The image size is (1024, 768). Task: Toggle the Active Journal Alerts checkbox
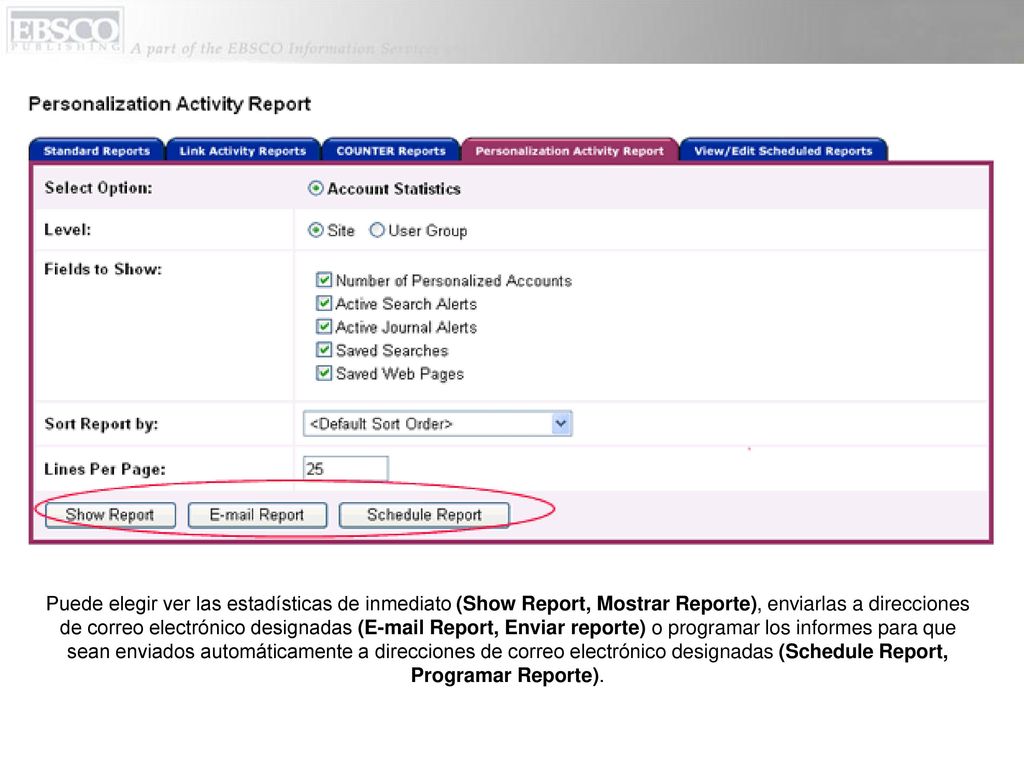tap(324, 327)
